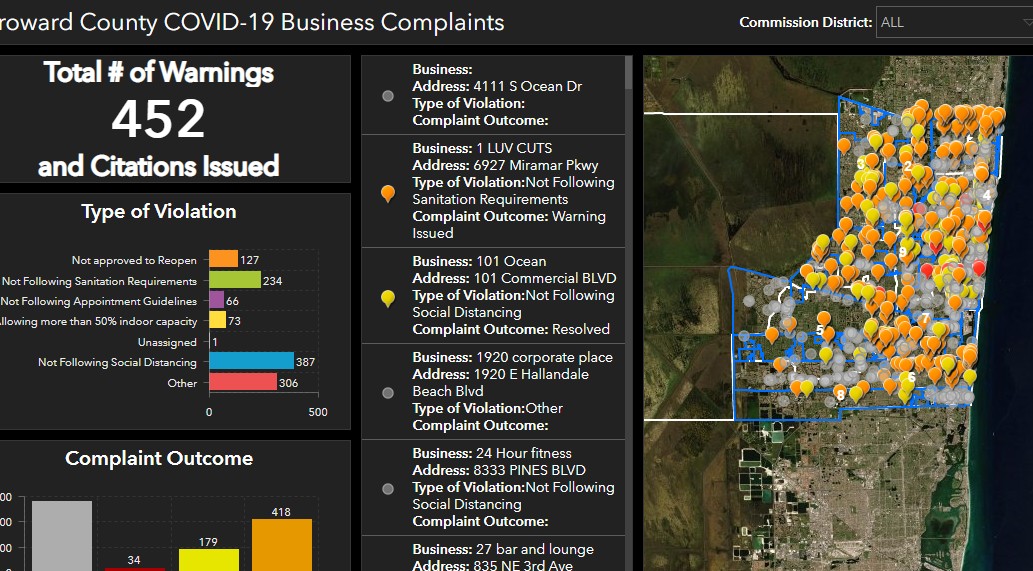
Task: Click the orange Not approved to Reopen bar
Action: [x=223, y=259]
